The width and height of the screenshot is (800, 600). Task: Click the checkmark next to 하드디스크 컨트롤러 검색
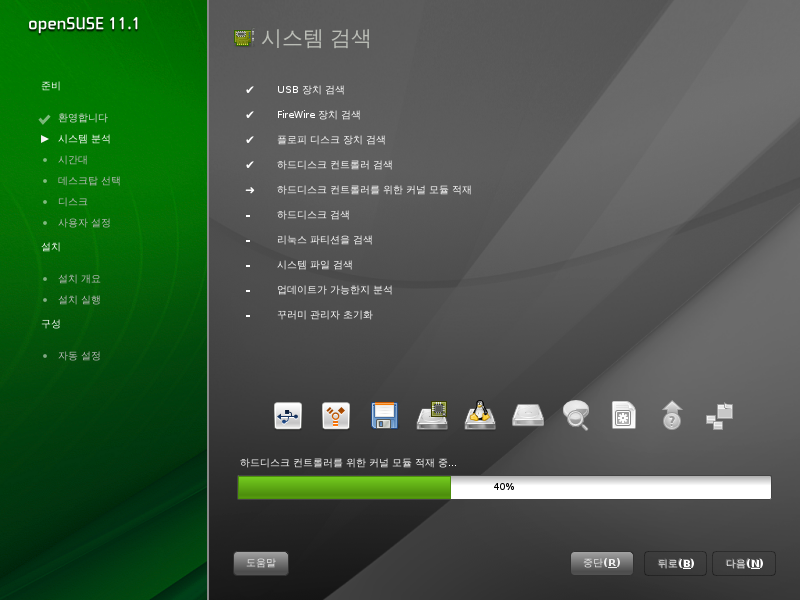tap(249, 165)
